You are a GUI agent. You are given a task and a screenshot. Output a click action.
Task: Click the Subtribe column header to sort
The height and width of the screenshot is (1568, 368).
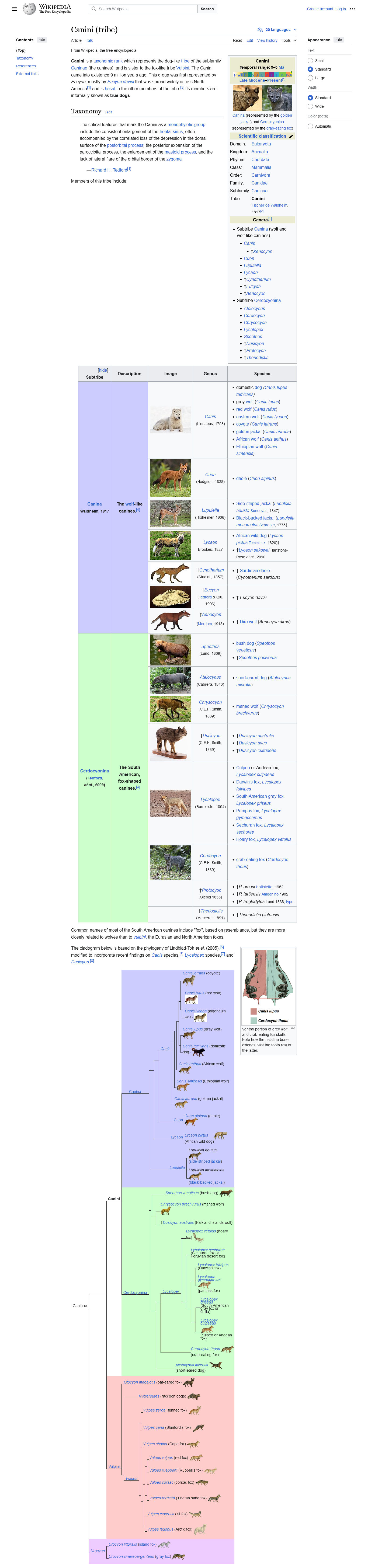[x=95, y=374]
